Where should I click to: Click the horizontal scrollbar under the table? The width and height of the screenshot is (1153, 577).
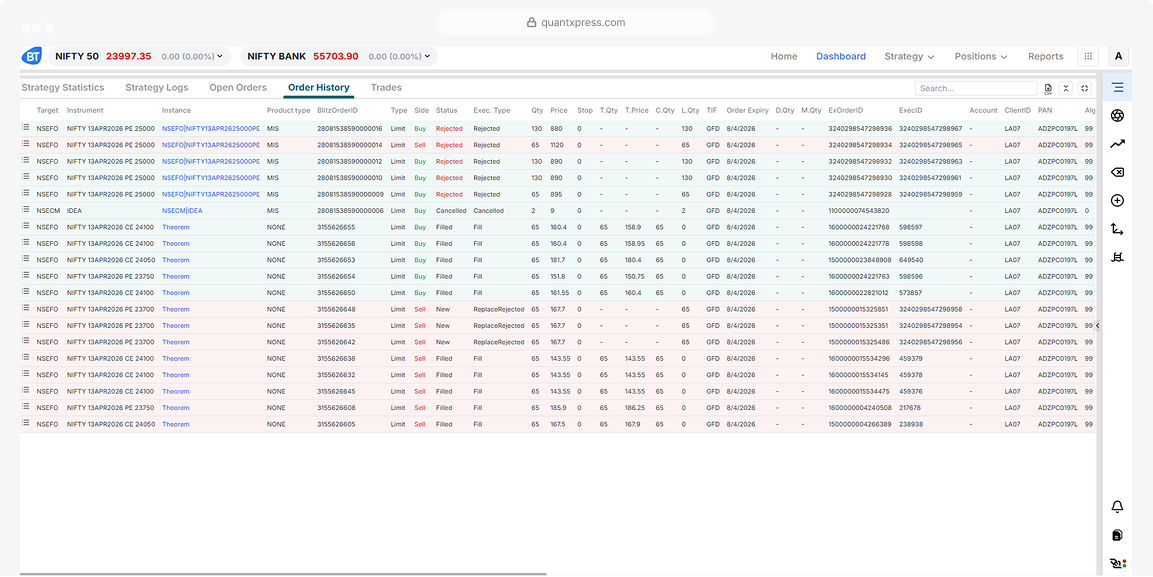point(283,574)
